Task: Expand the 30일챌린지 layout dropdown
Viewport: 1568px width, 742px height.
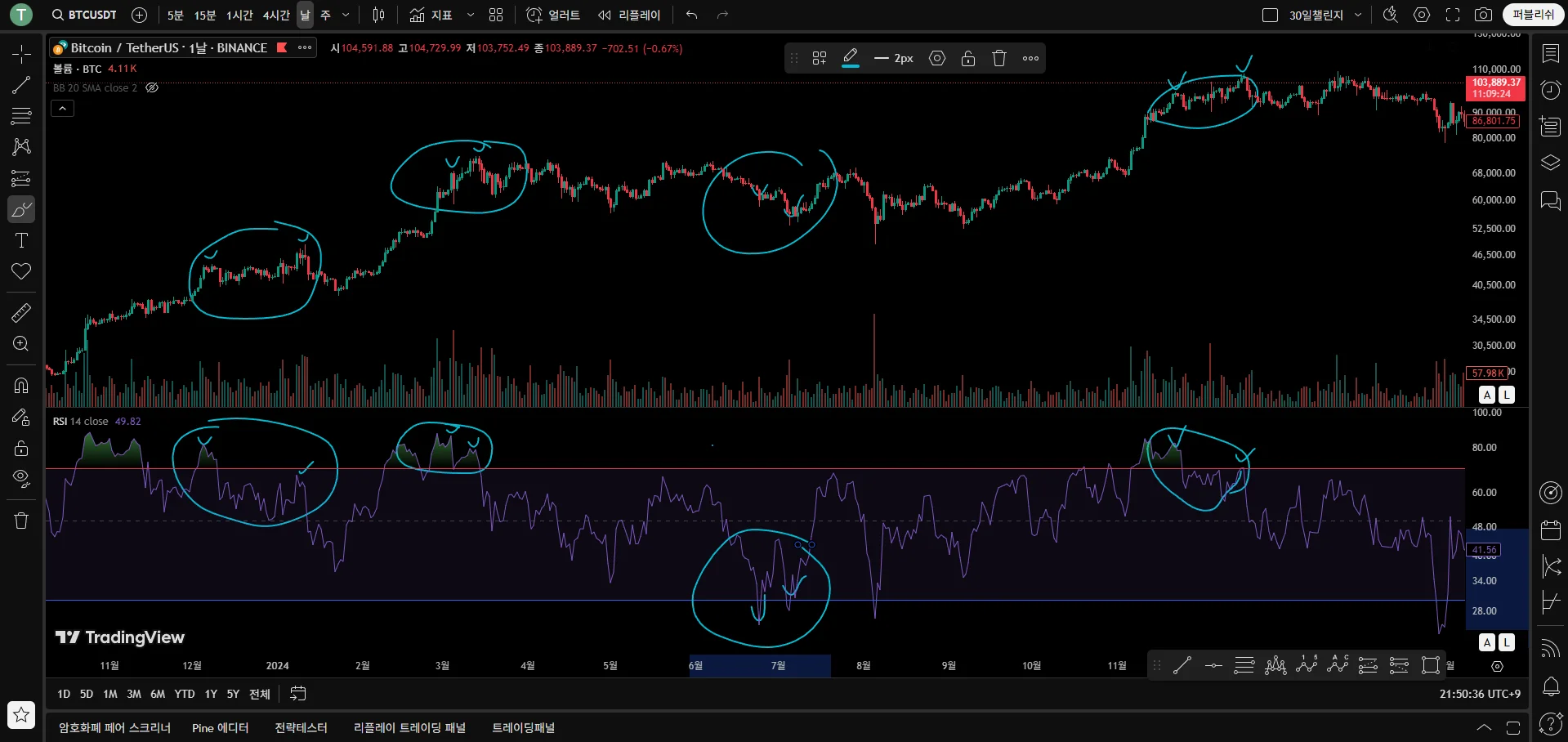Action: (x=1358, y=15)
